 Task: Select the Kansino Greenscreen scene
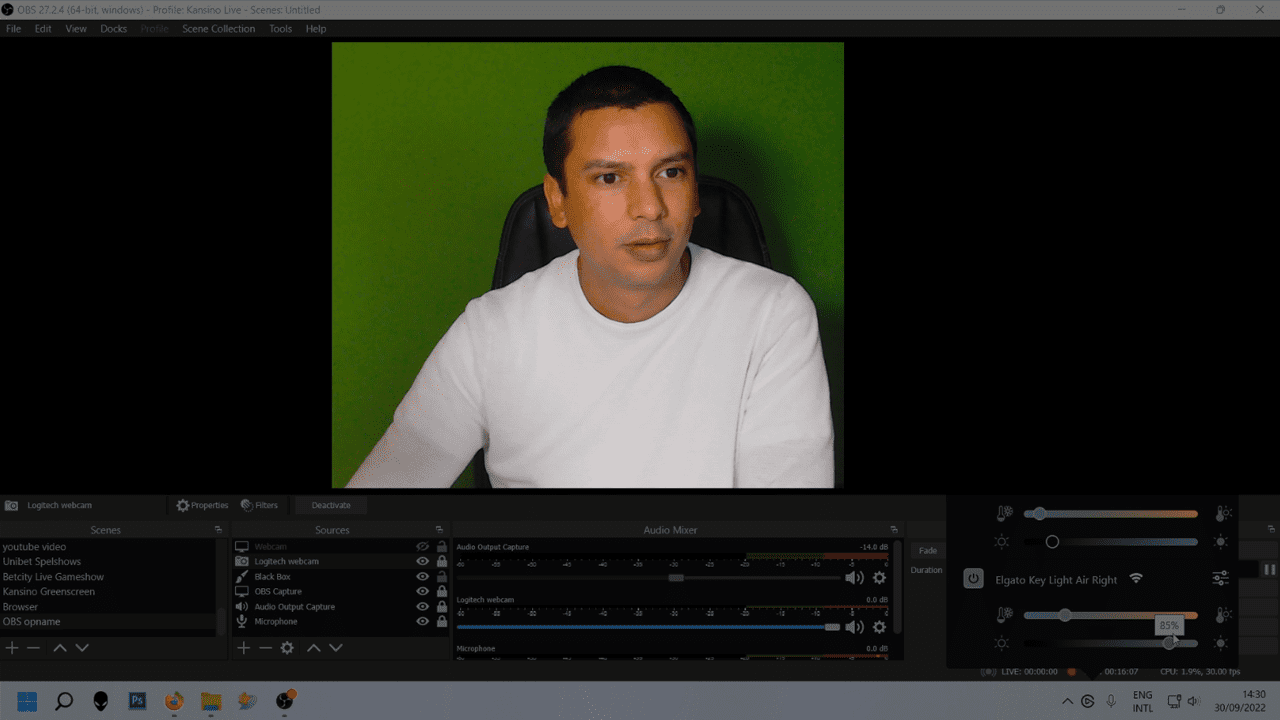(48, 592)
